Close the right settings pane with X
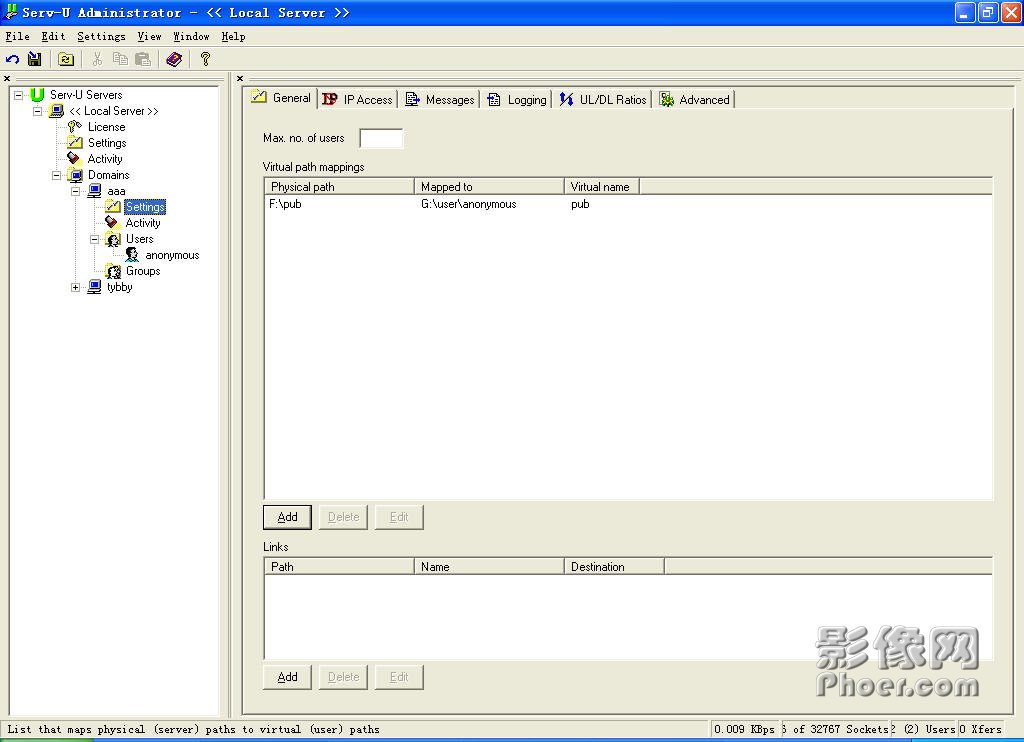1024x742 pixels. coord(240,78)
